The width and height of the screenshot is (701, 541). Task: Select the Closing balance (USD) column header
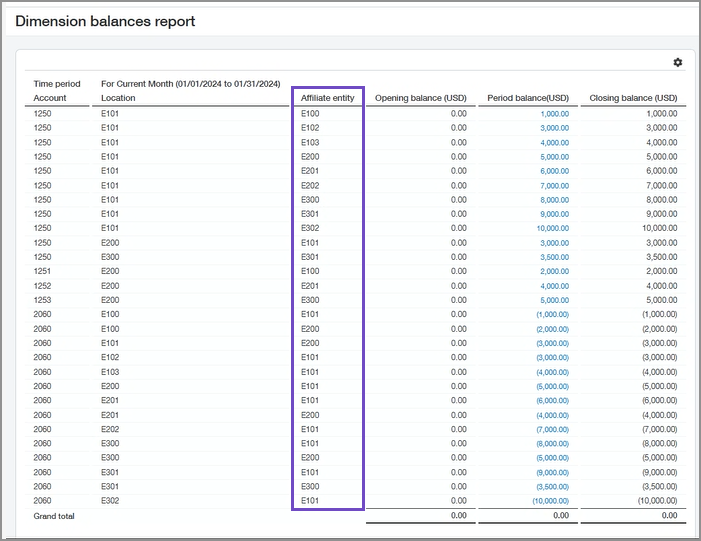pos(634,98)
